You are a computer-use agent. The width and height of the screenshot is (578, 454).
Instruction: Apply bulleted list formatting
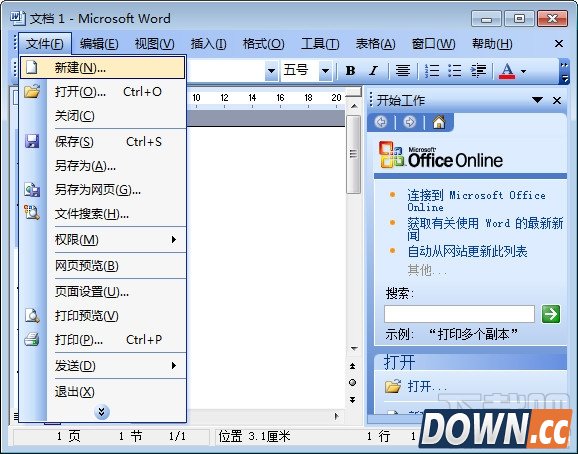455,70
